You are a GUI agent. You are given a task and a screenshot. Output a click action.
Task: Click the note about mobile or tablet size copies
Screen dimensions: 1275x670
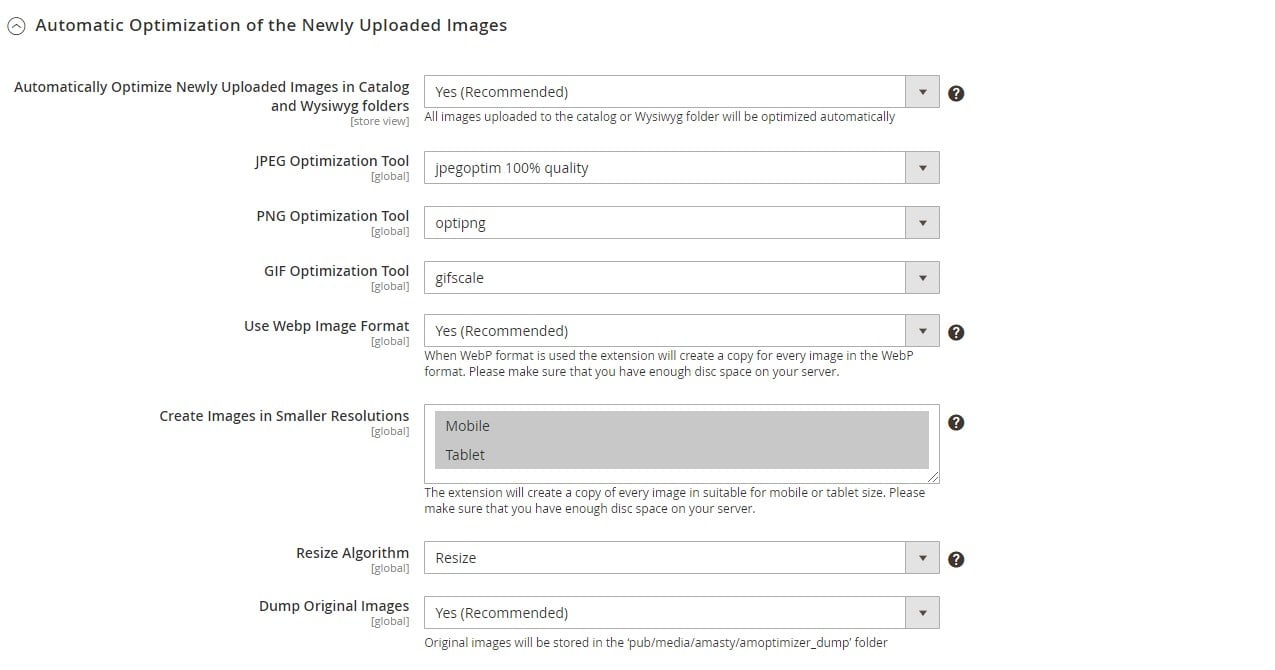(675, 501)
